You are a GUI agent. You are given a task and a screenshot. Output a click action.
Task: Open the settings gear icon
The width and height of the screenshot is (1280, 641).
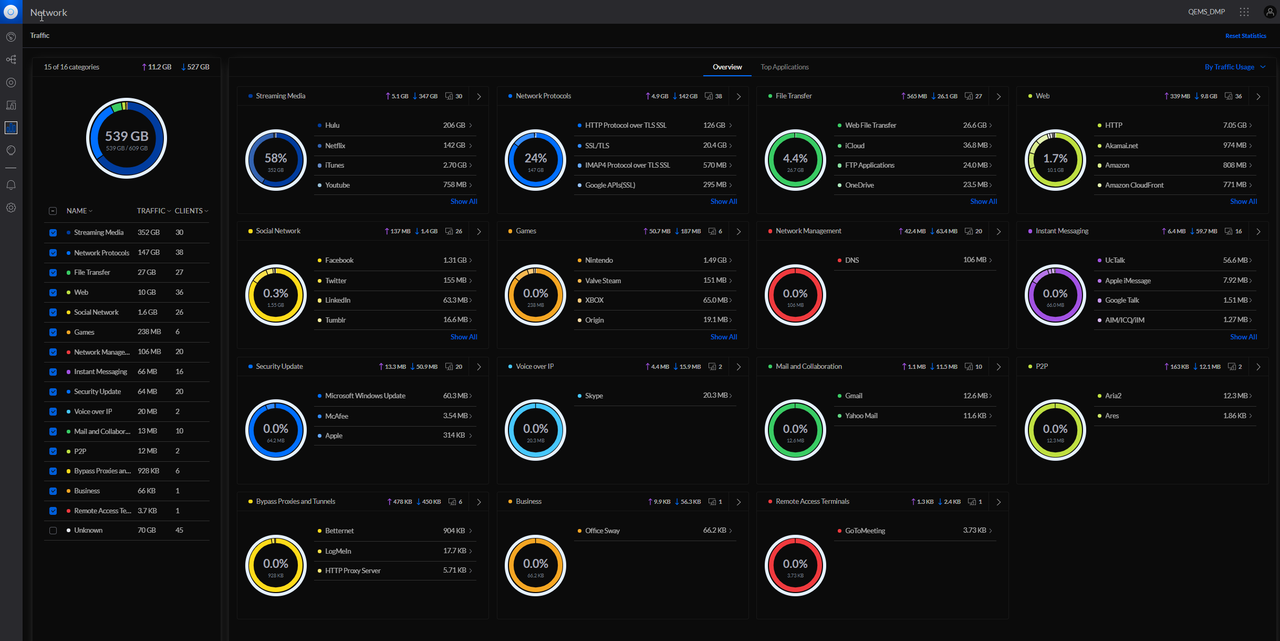pyautogui.click(x=11, y=208)
